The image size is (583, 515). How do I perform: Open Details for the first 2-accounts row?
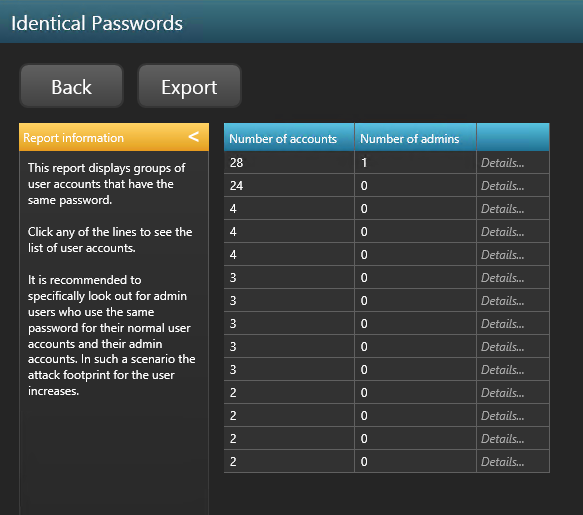click(x=502, y=393)
